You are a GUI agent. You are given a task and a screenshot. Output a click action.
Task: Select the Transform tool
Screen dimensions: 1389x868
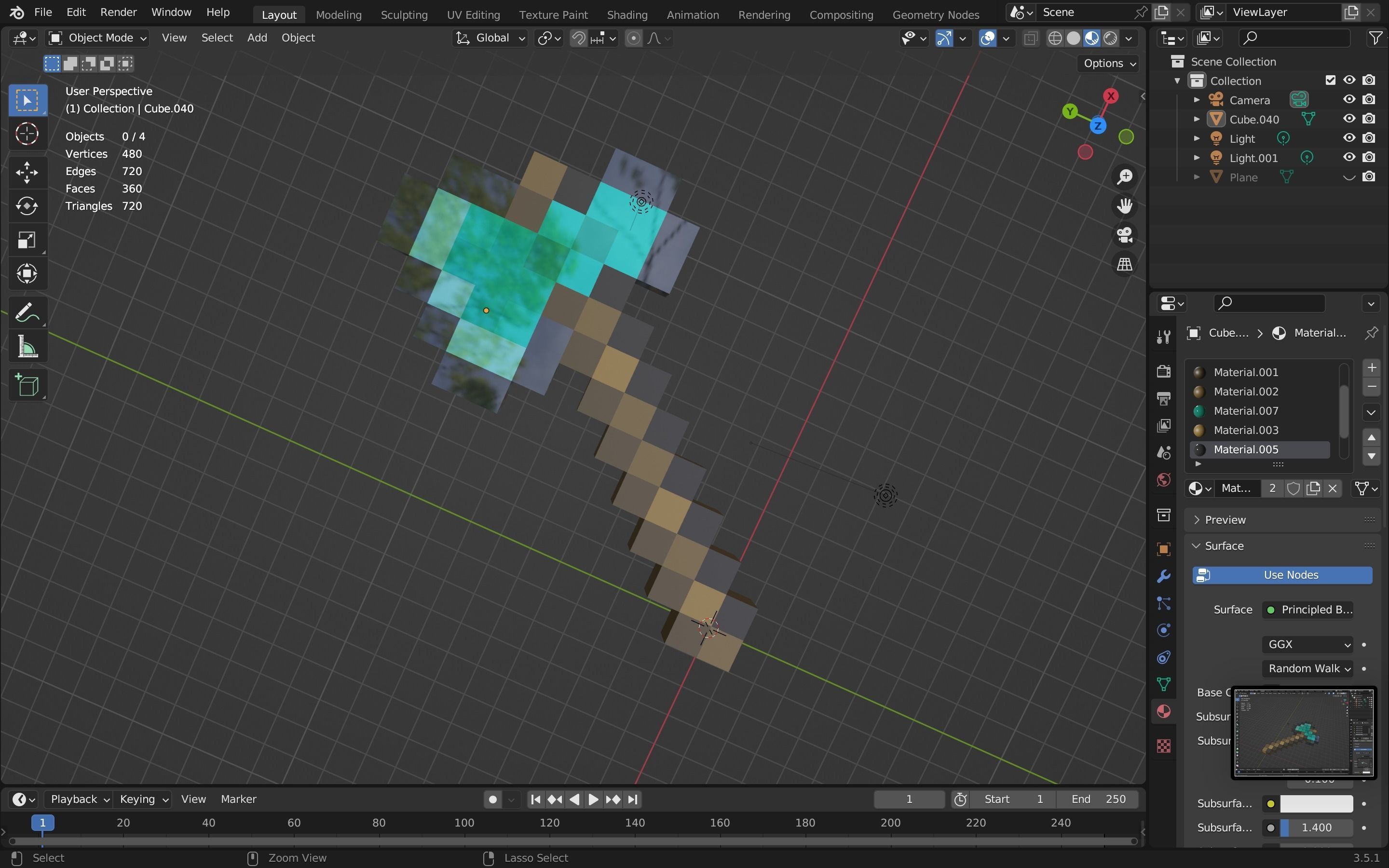(x=27, y=274)
